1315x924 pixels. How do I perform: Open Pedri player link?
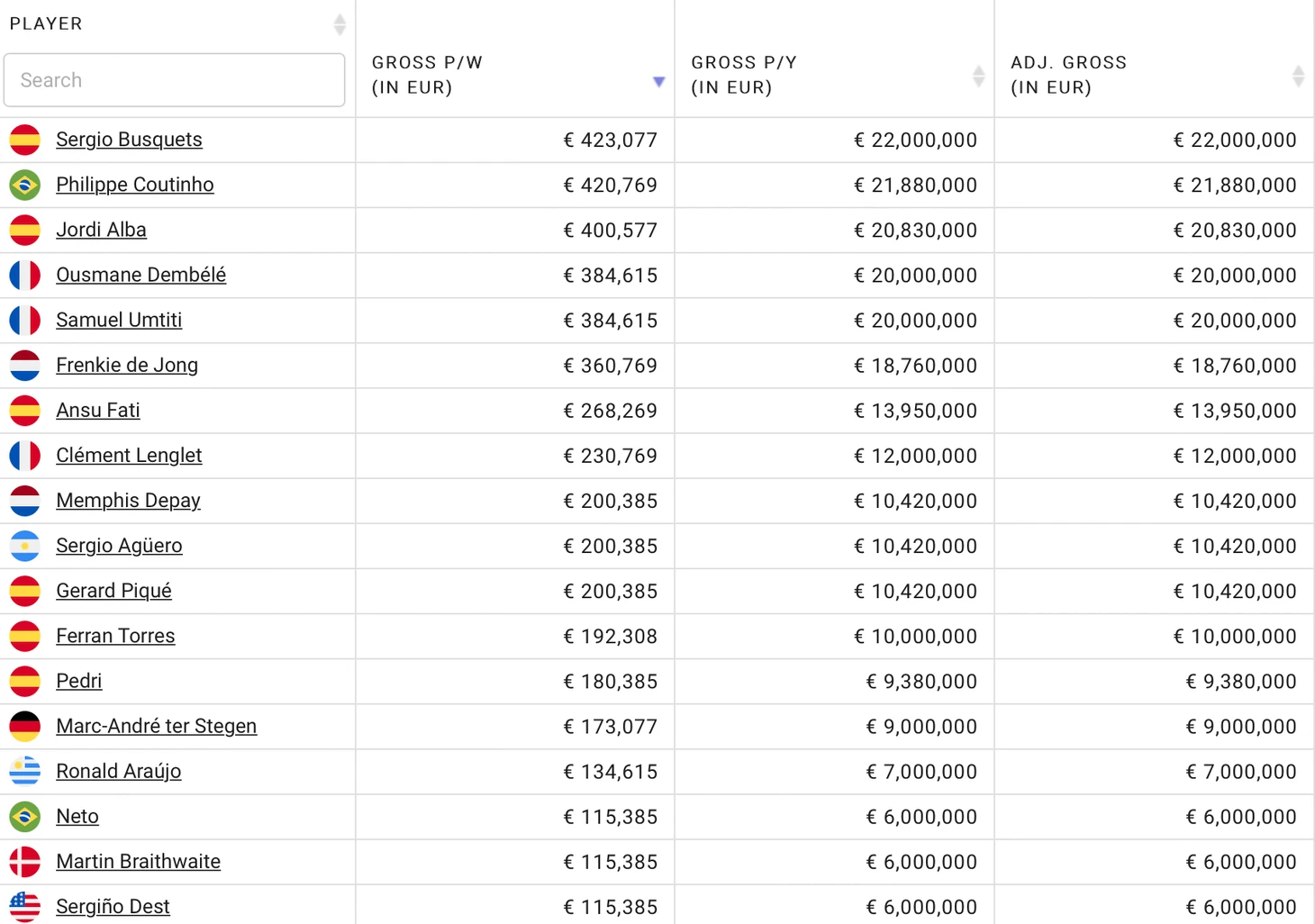pos(79,680)
